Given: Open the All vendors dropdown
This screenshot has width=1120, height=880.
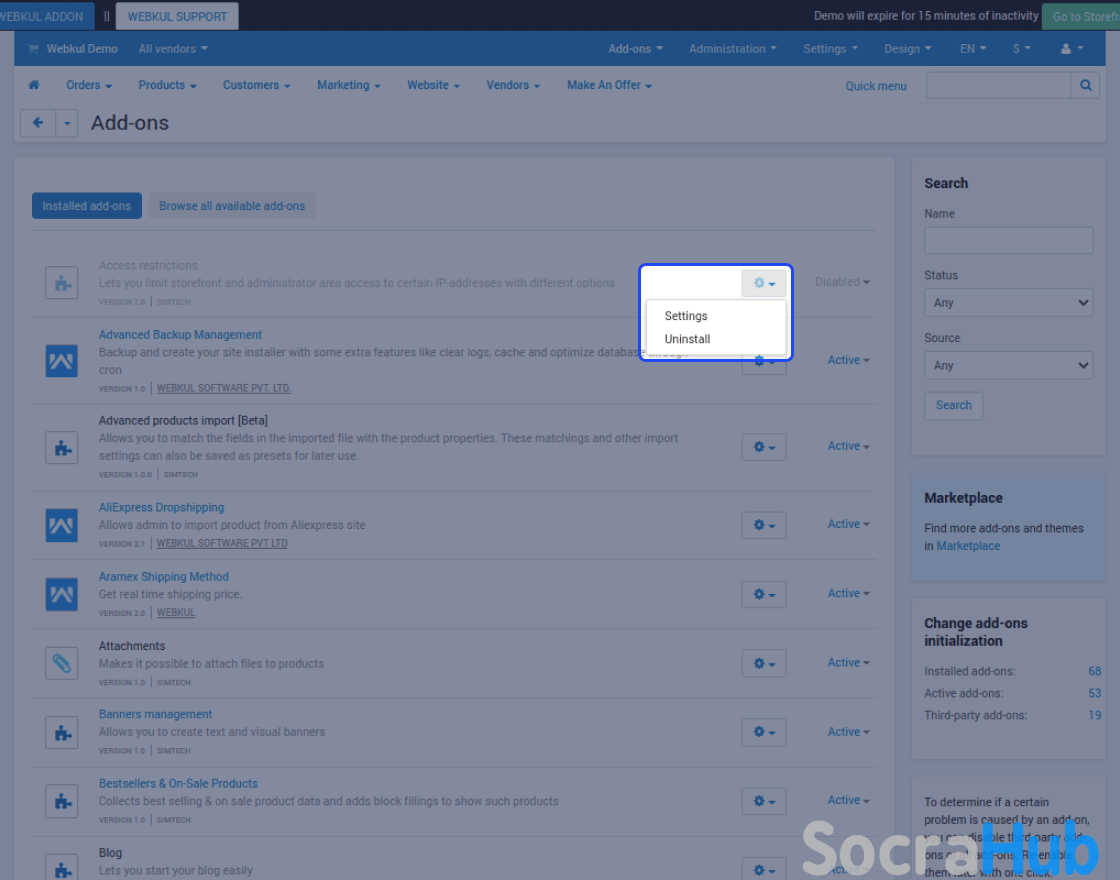Looking at the screenshot, I should 173,49.
